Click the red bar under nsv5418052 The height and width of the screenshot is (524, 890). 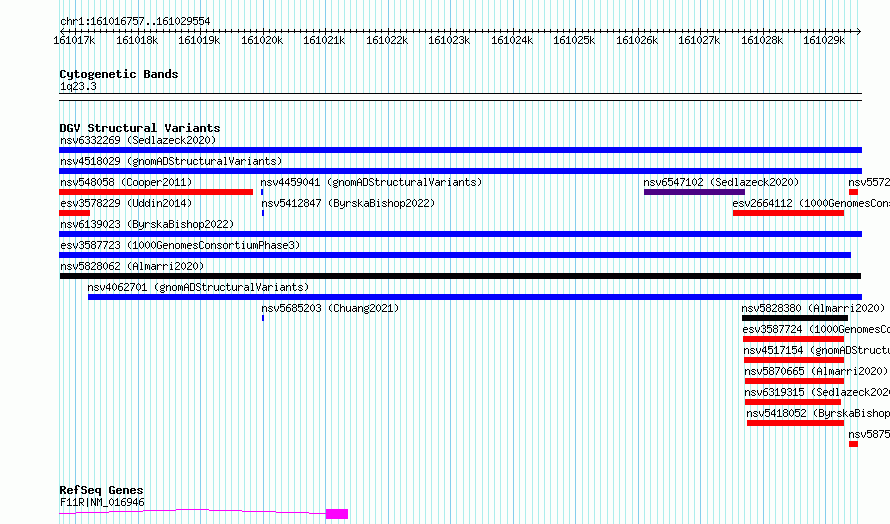point(795,423)
